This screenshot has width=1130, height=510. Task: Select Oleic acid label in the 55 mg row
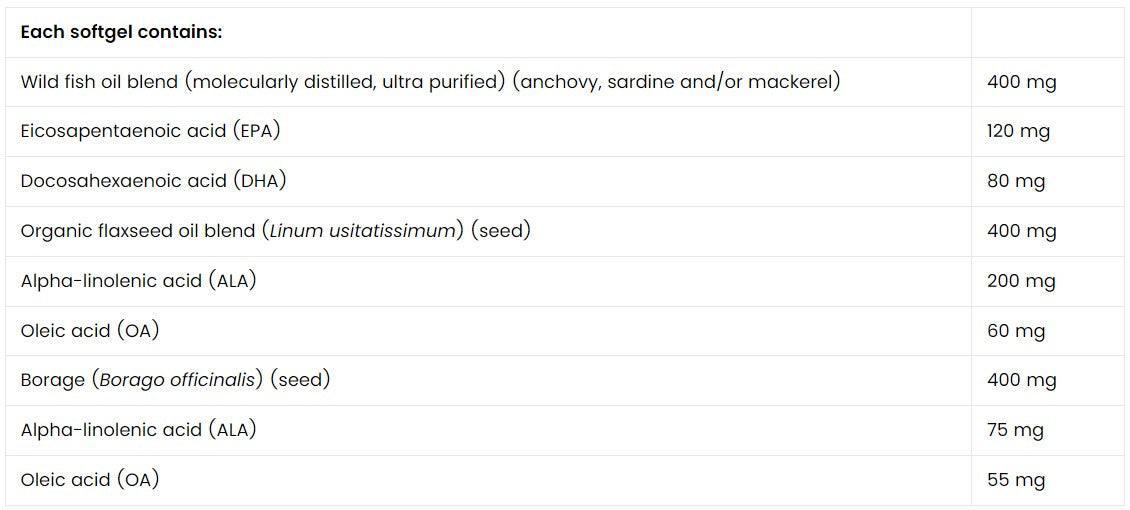click(90, 480)
